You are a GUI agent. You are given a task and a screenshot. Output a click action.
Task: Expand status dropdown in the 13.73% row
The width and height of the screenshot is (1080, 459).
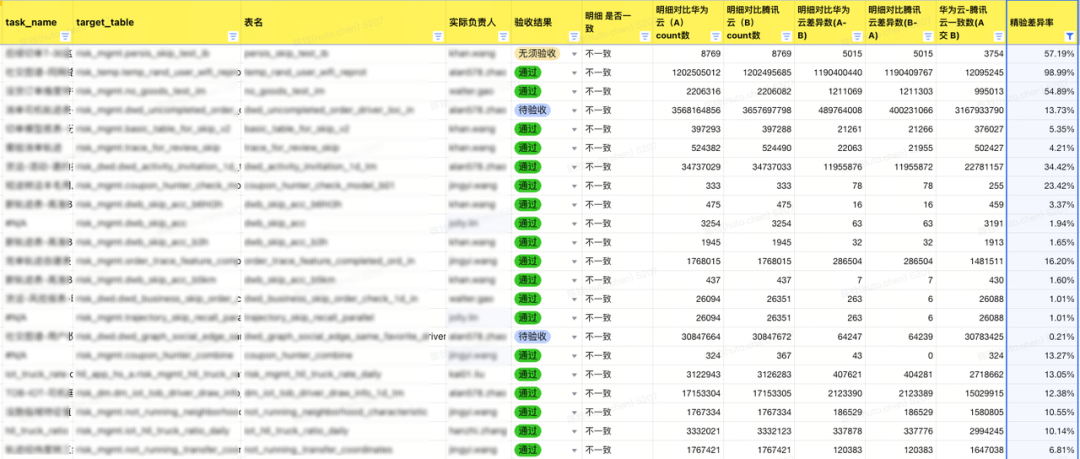[574, 110]
